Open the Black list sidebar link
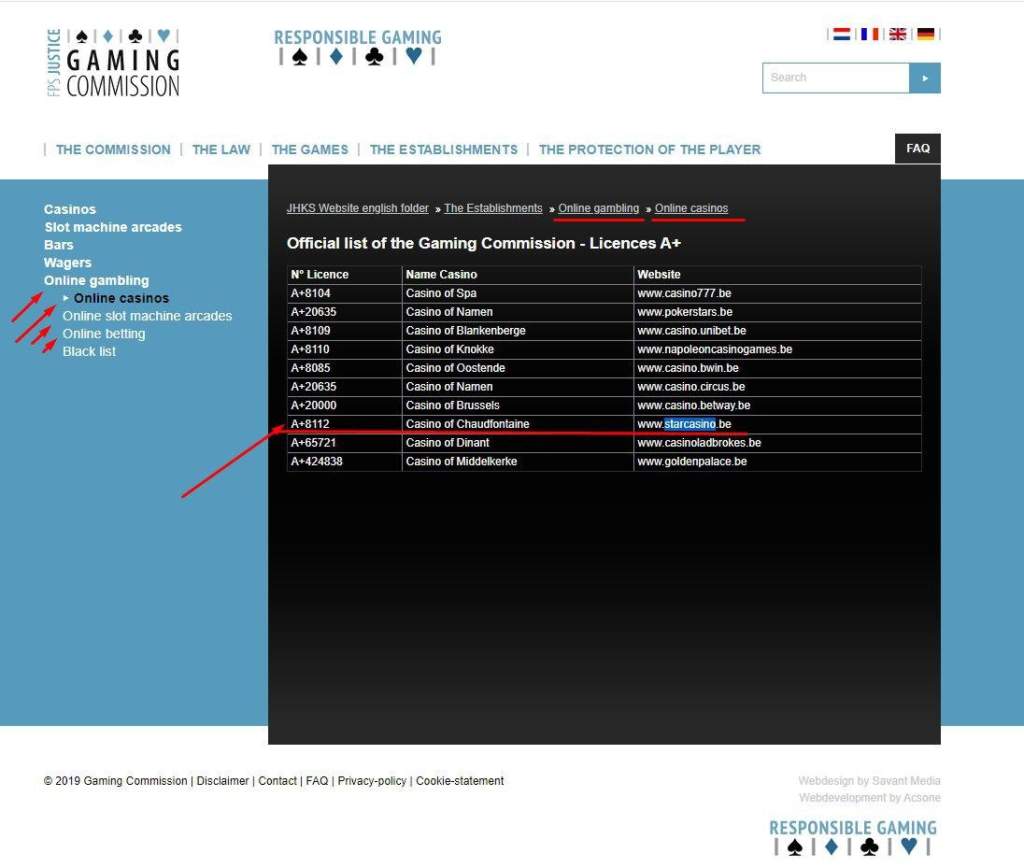 coord(89,352)
